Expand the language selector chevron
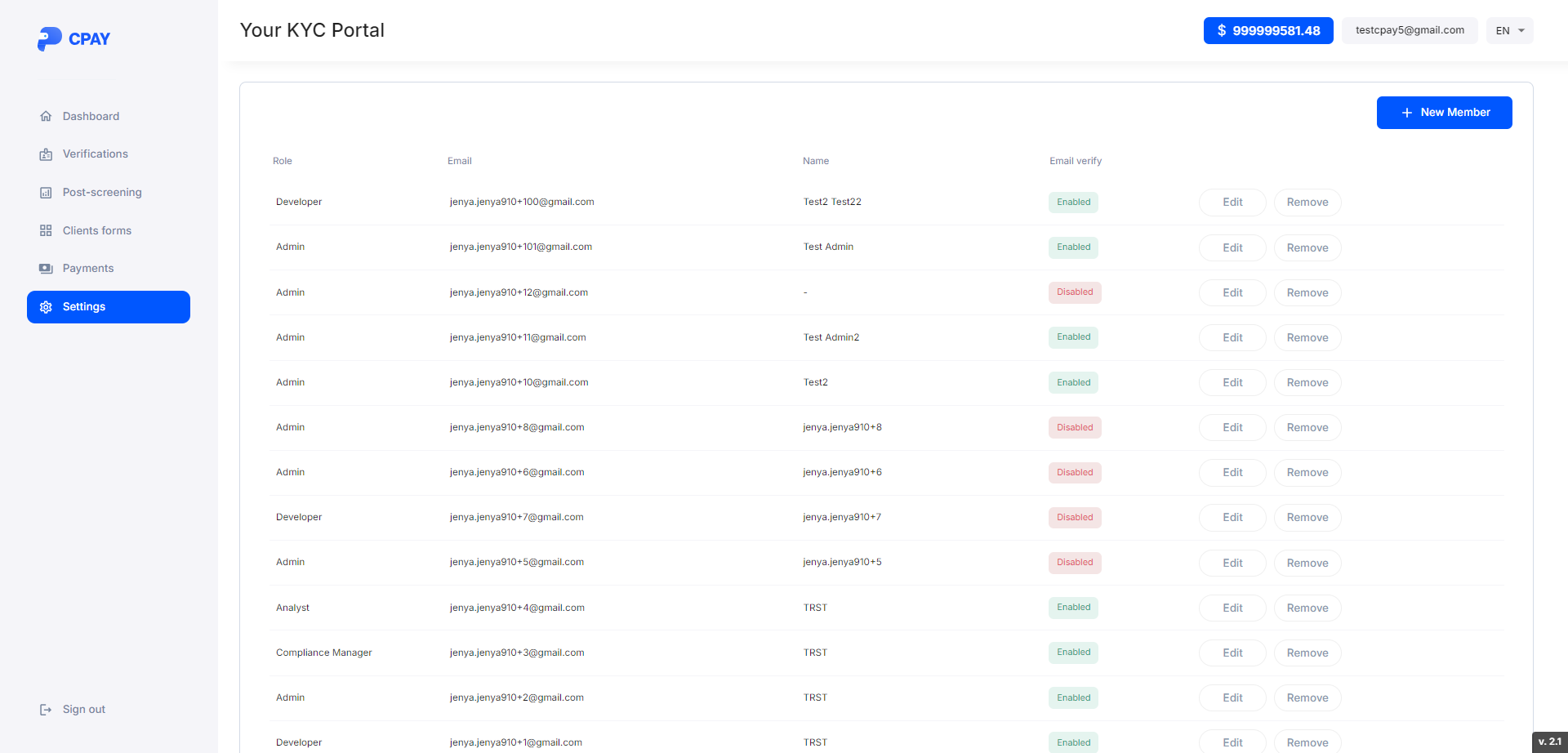The height and width of the screenshot is (753, 1568). pos(1520,31)
